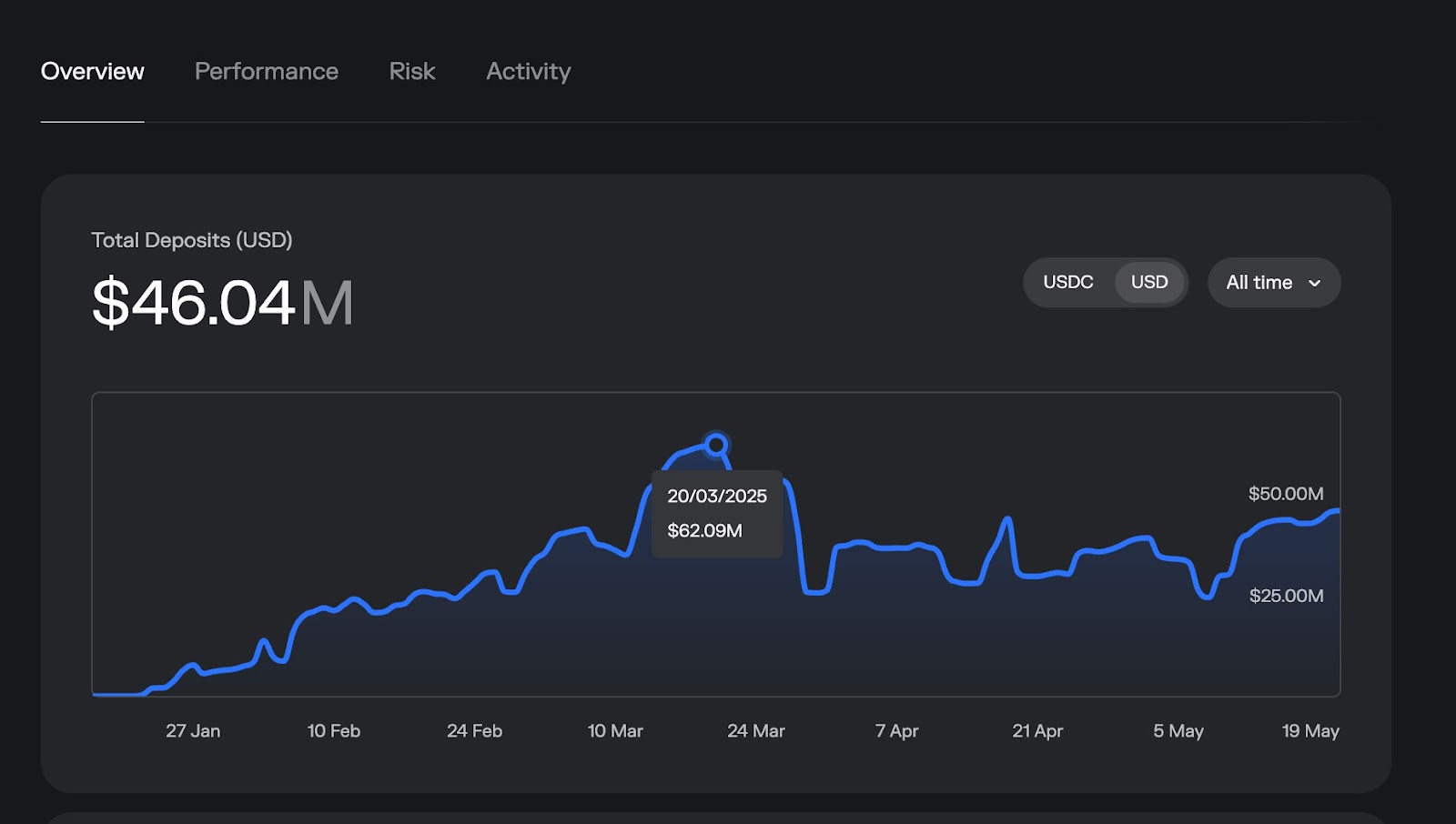Click the 24 Mar axis label

coord(756,731)
